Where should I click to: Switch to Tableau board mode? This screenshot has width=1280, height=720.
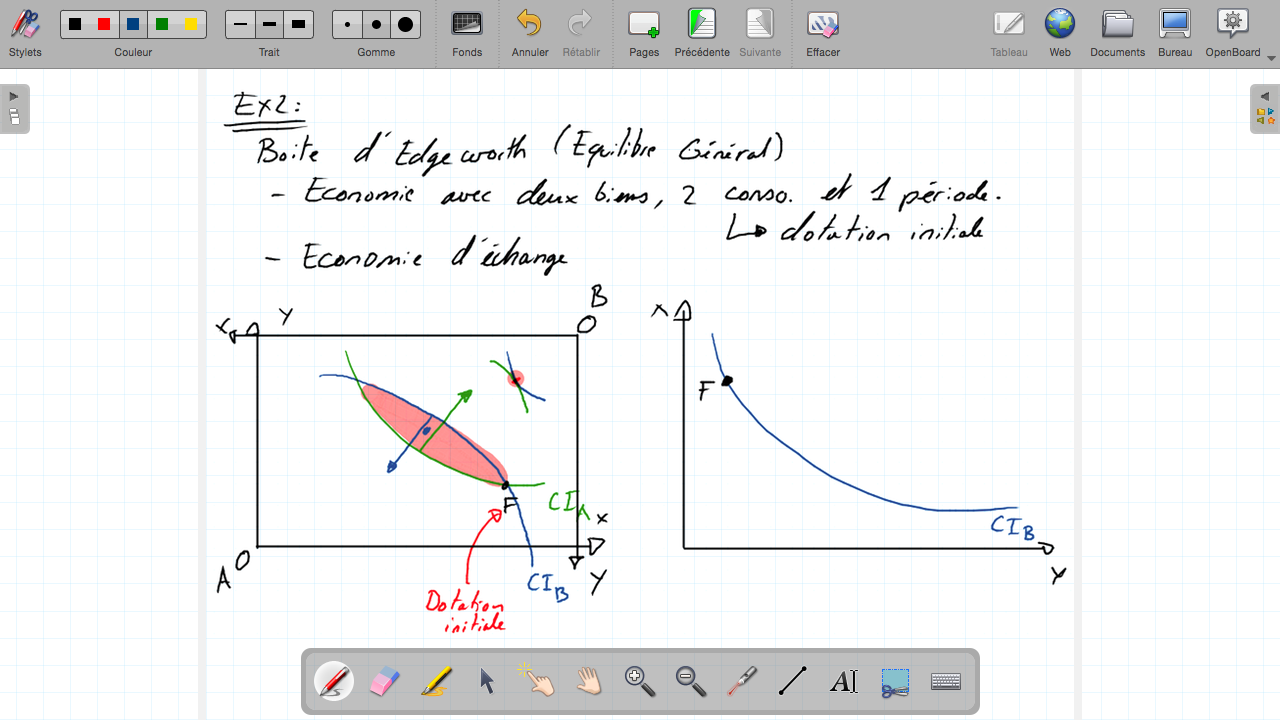(x=1009, y=34)
